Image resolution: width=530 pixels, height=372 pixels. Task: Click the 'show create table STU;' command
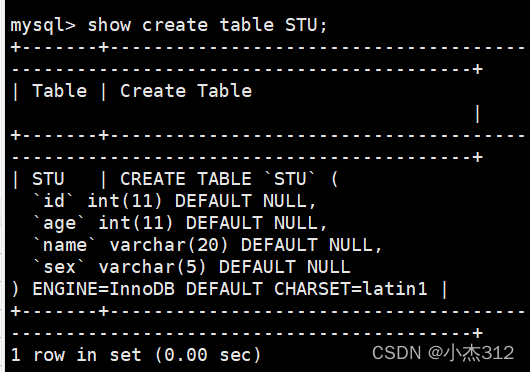(207, 25)
